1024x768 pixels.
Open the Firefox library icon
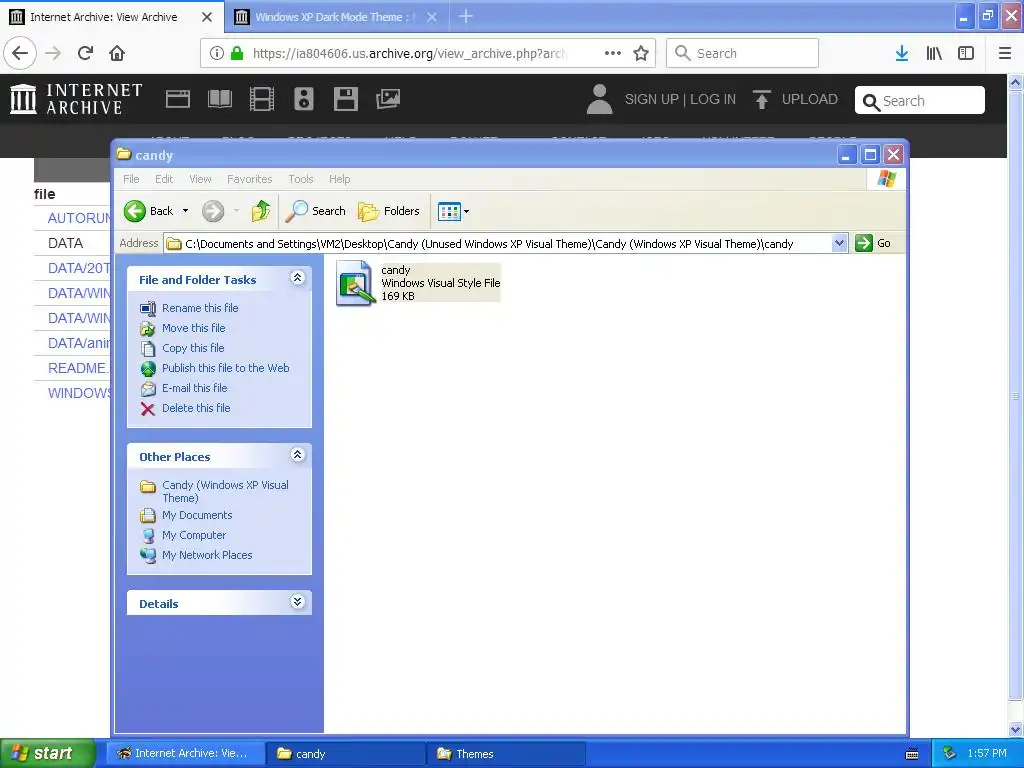tap(934, 53)
